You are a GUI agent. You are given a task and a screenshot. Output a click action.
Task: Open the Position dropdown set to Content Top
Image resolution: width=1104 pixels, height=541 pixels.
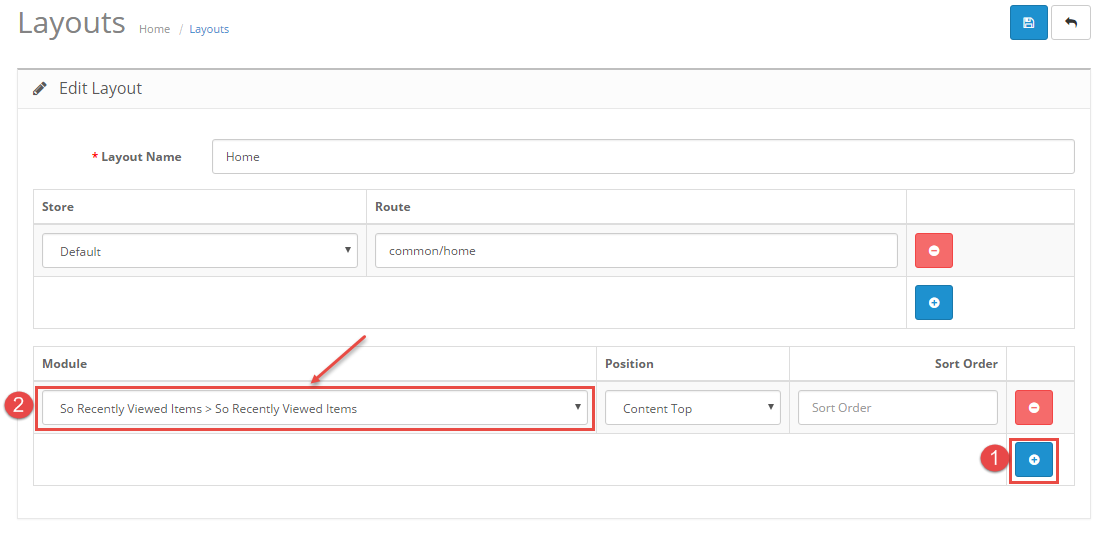pos(692,408)
